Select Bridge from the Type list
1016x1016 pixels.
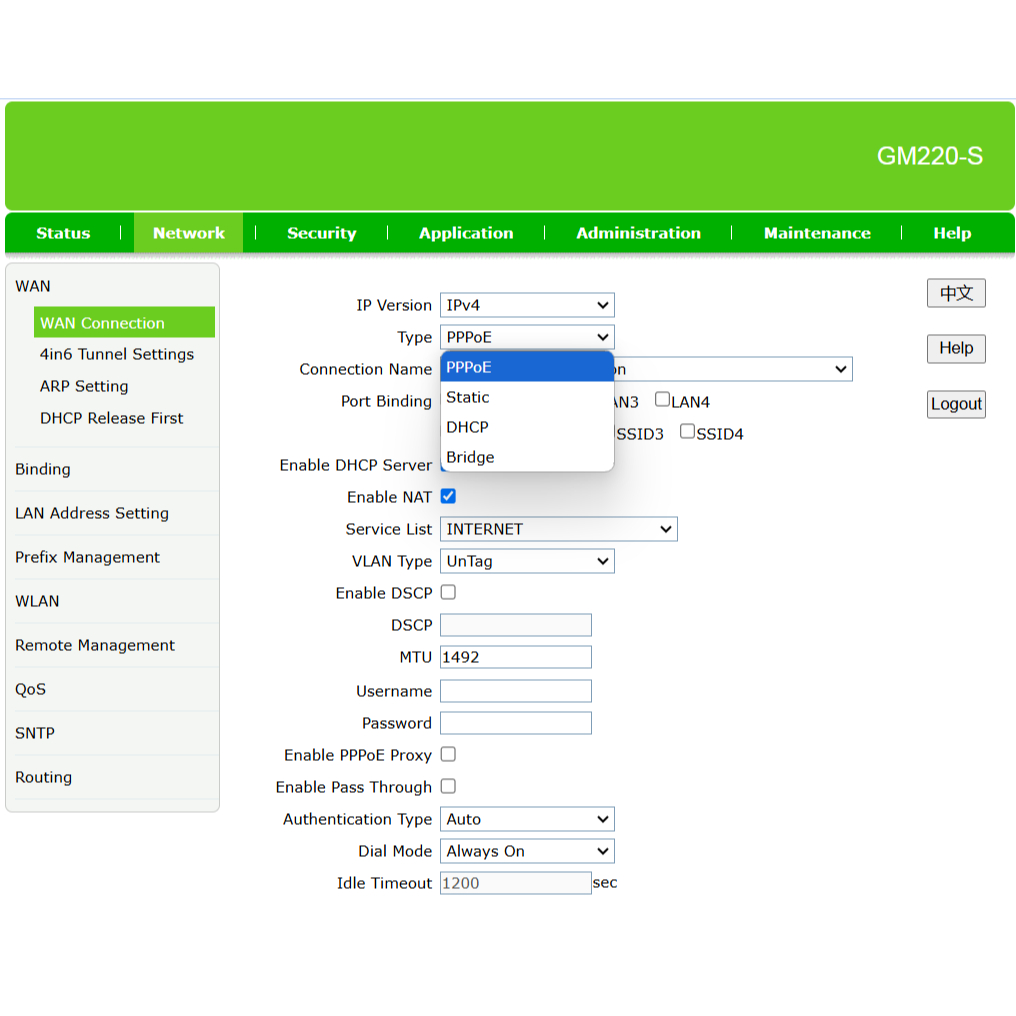471,457
